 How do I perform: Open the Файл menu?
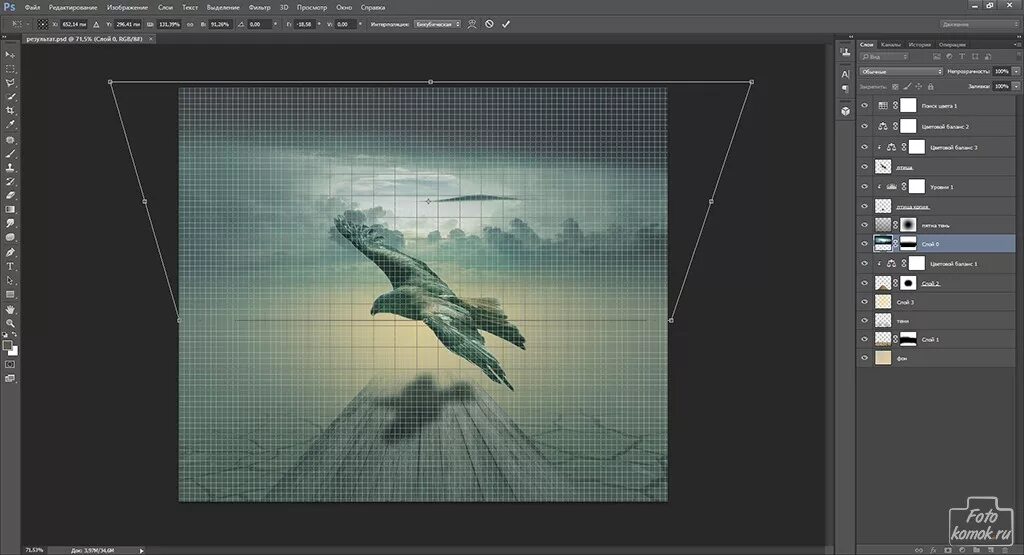click(x=32, y=7)
